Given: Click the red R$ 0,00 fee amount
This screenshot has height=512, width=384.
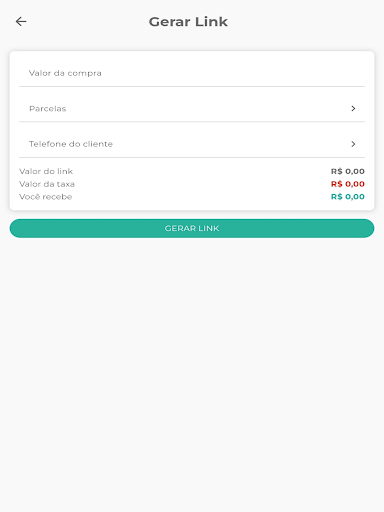Looking at the screenshot, I should (x=348, y=184).
